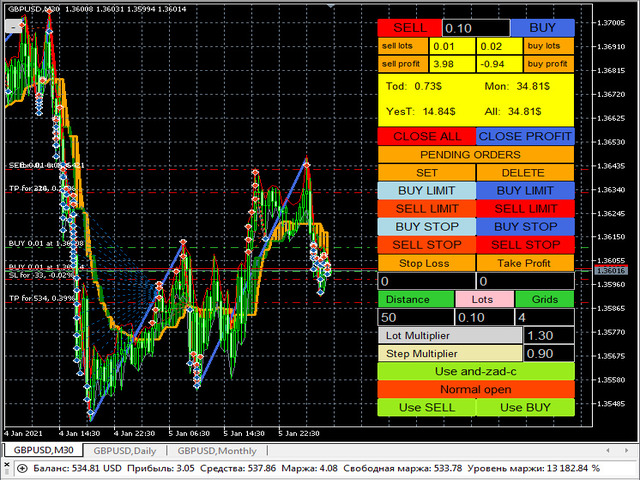The height and width of the screenshot is (480, 640).
Task: Toggle the Normal open mode
Action: point(476,389)
